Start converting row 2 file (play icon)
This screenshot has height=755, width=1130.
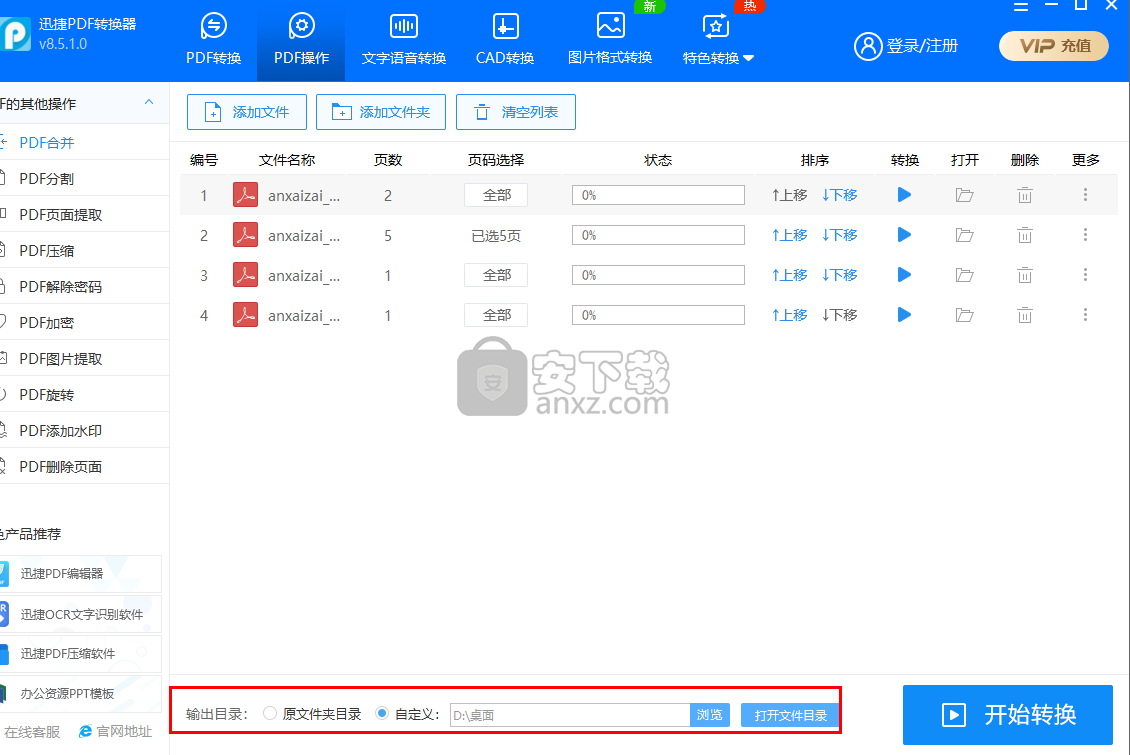point(904,235)
